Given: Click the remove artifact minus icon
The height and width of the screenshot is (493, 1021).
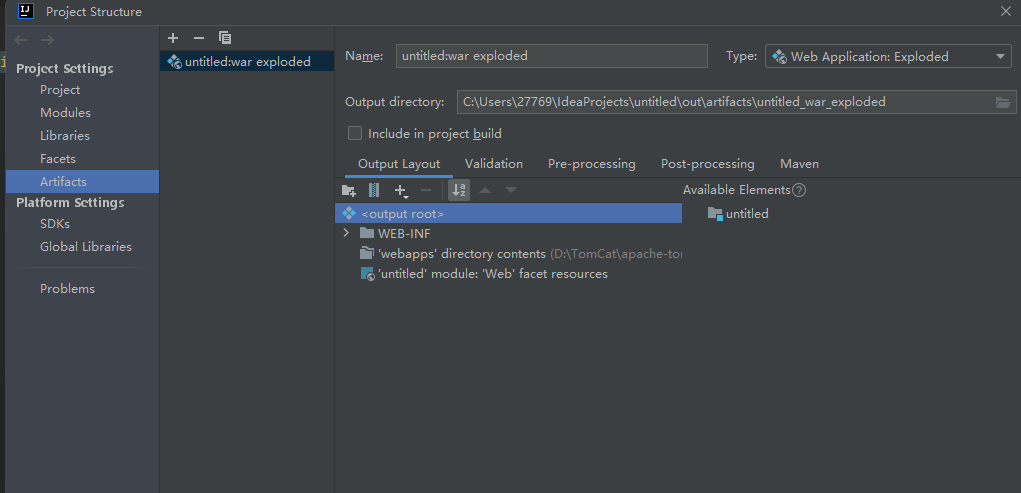Looking at the screenshot, I should (199, 38).
